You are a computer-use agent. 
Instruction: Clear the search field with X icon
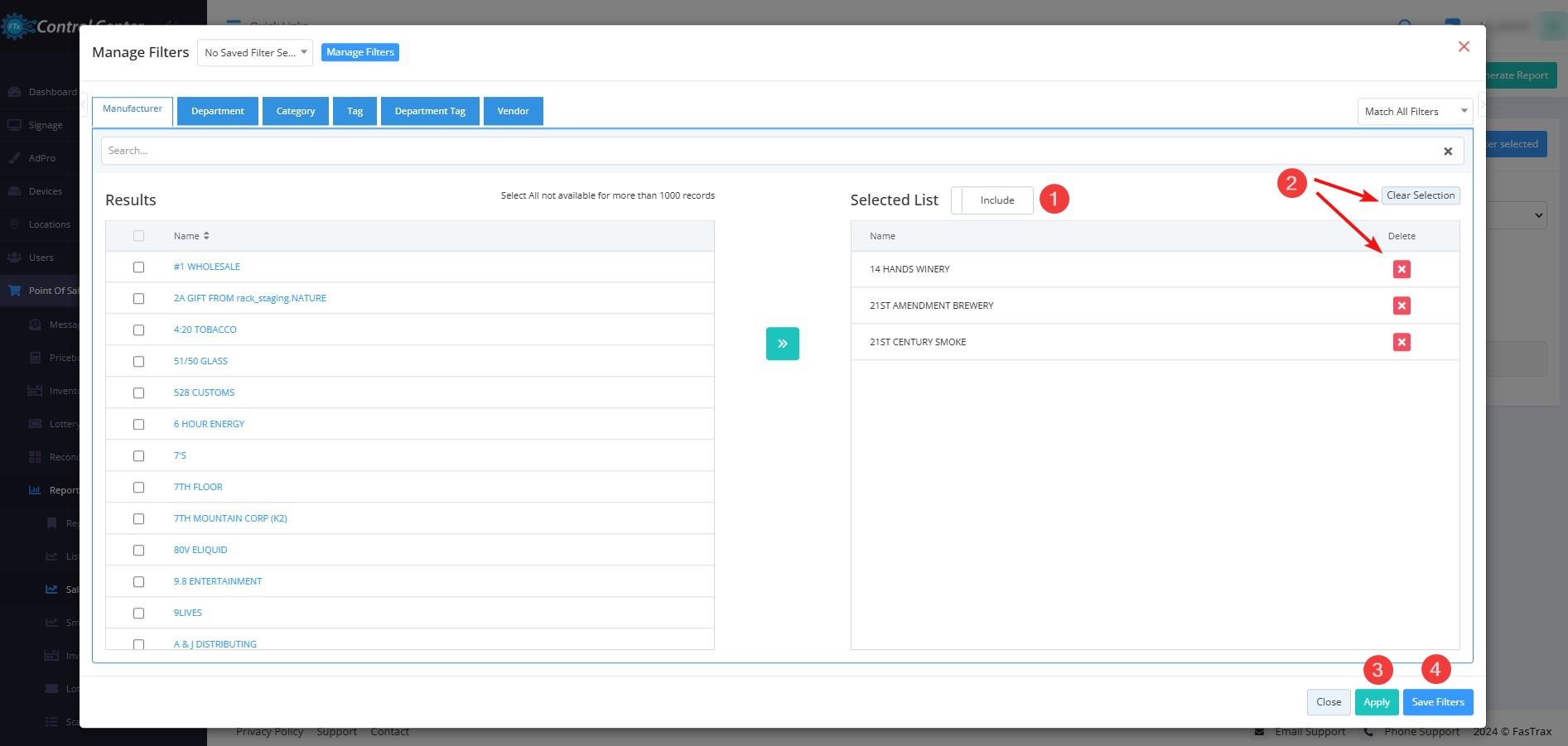(1448, 151)
